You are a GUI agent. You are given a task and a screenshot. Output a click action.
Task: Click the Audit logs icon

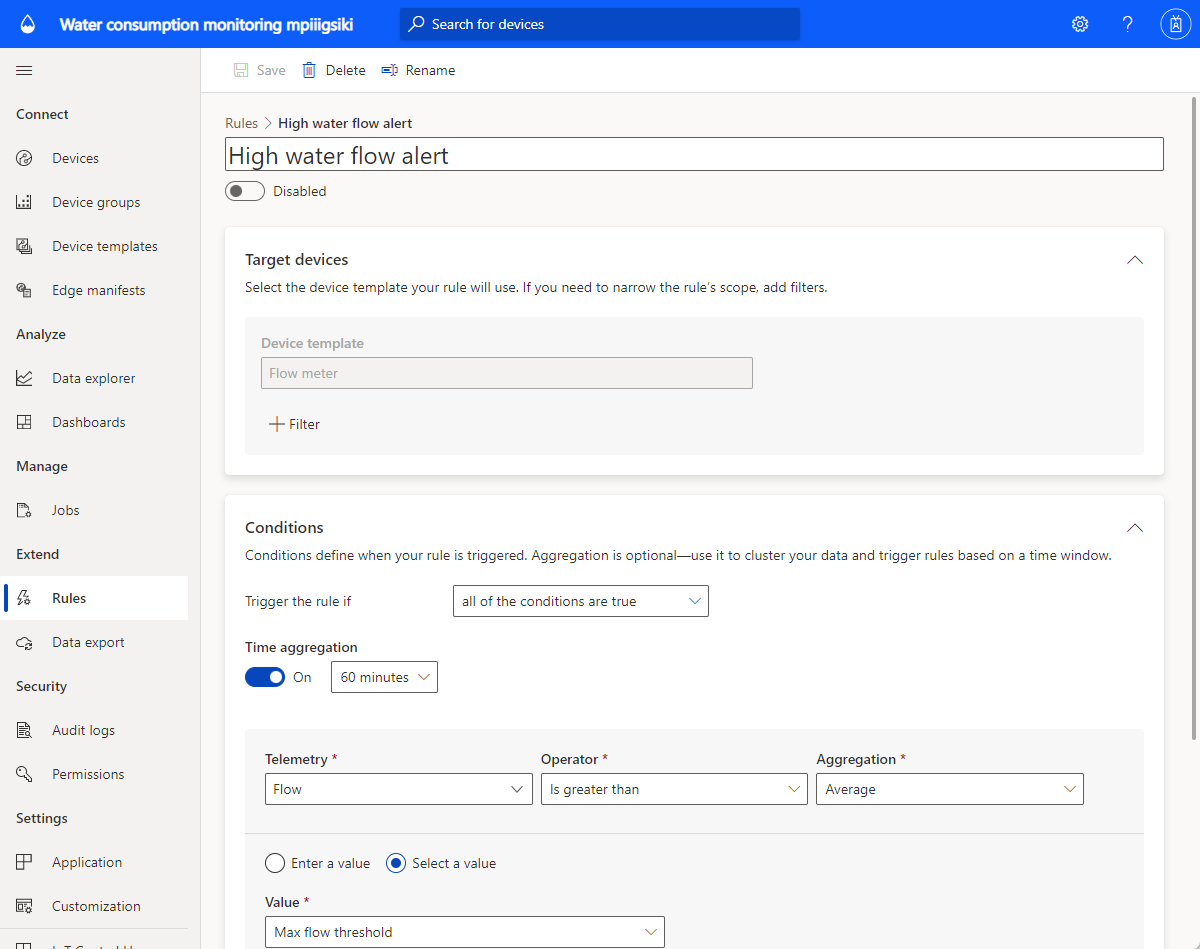click(24, 730)
